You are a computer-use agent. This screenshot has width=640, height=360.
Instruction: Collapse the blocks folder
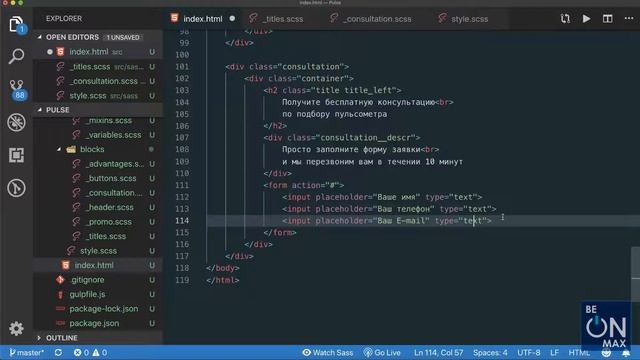pyautogui.click(x=92, y=149)
